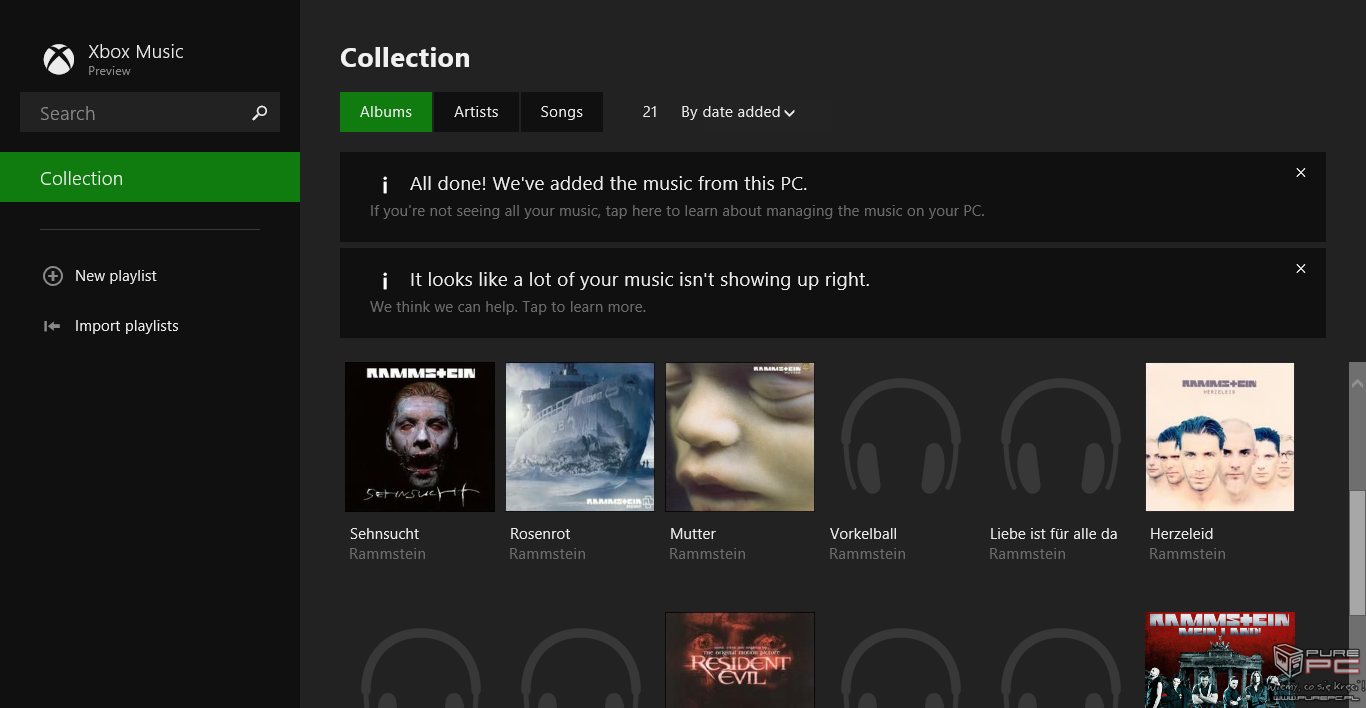Viewport: 1366px width, 708px height.
Task: Click Rammstein artist under Mutter
Action: [707, 554]
